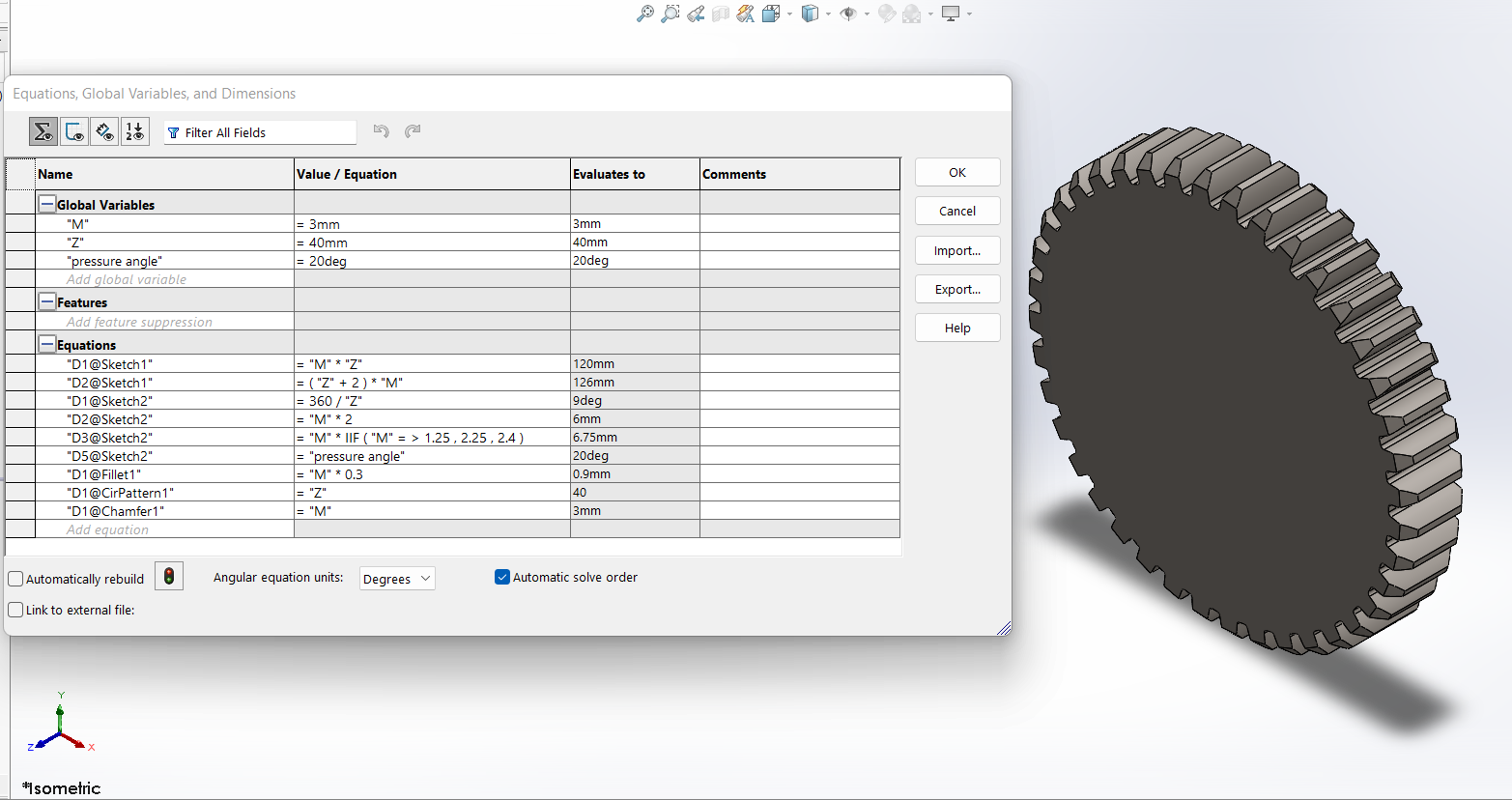Screen dimensions: 1512x800
Task: Click the Zoom to Fit icon
Action: click(x=645, y=14)
